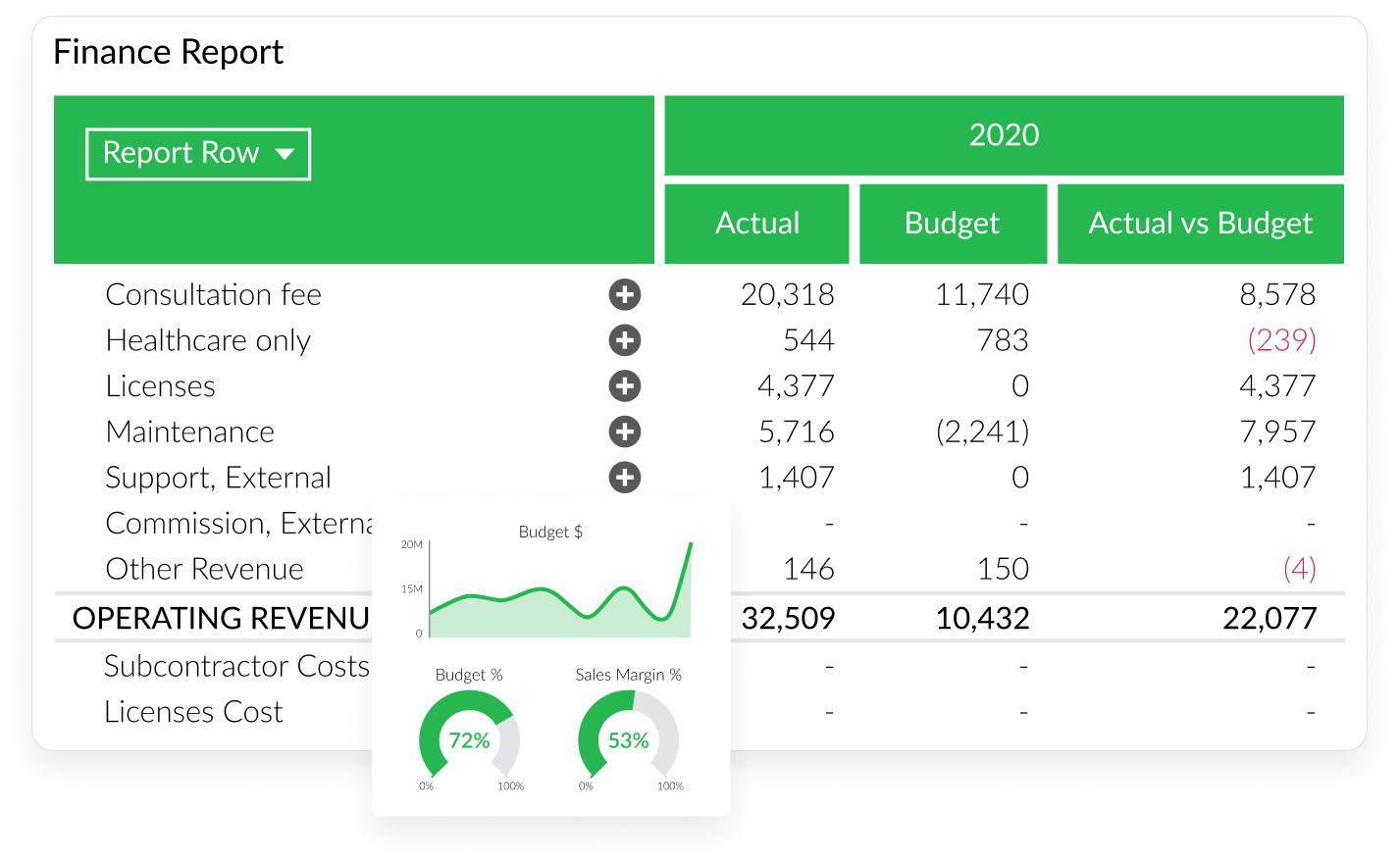The height and width of the screenshot is (864, 1400).
Task: Expand the Consultation fee row
Action: pos(625,294)
